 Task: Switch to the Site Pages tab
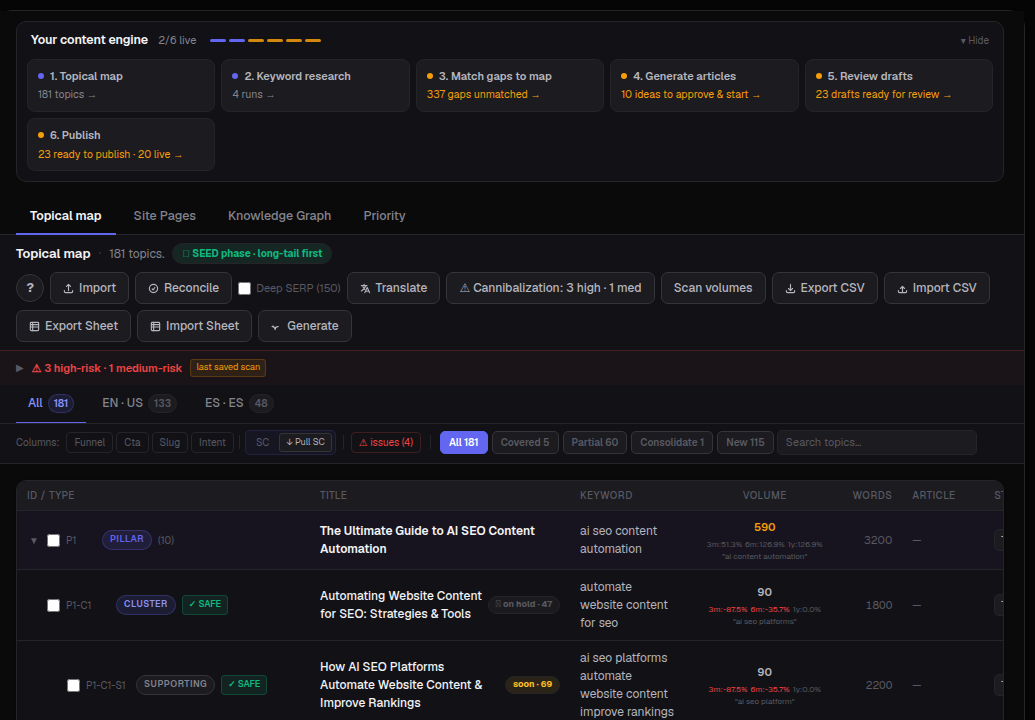click(164, 216)
